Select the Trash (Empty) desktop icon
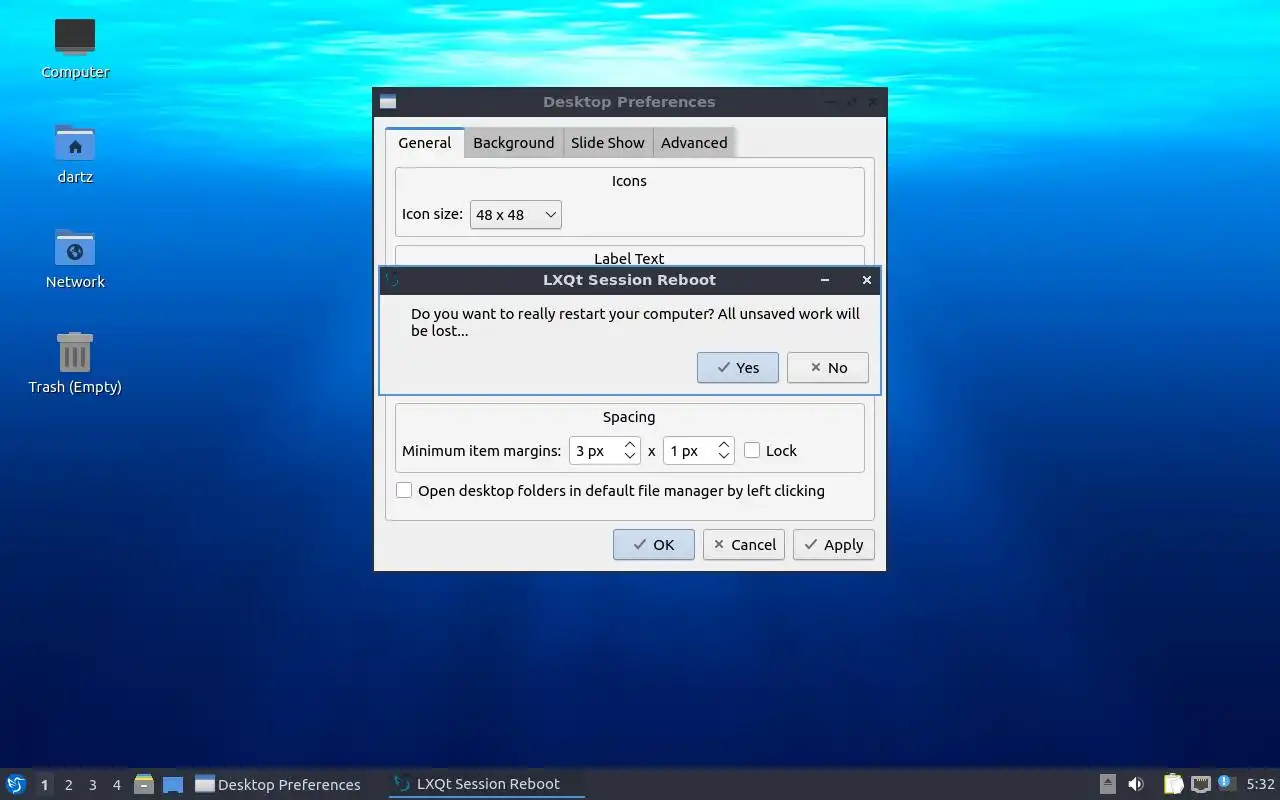Screen dimensions: 1280x800 coord(75,364)
